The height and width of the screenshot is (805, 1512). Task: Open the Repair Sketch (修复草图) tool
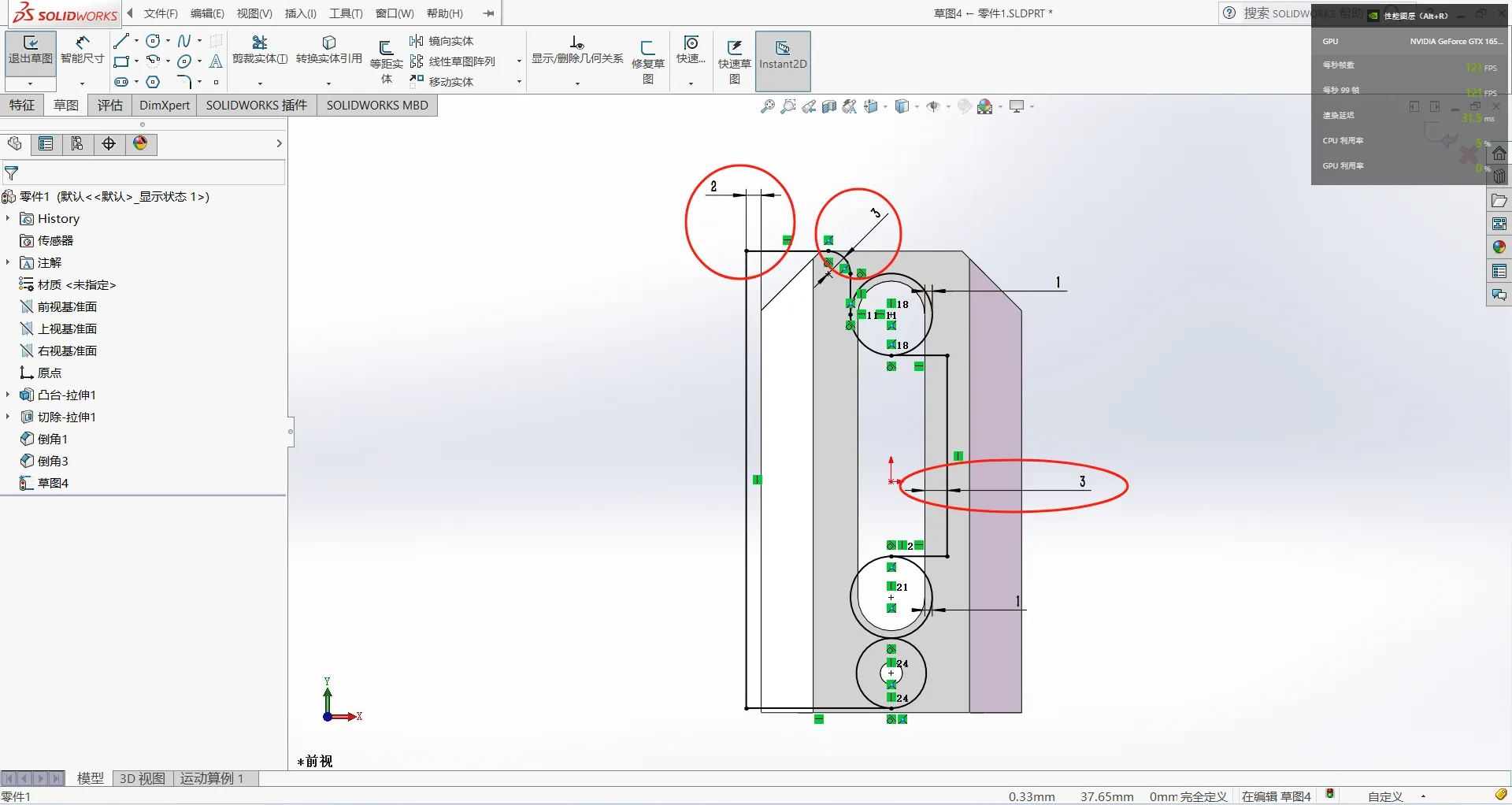pos(647,61)
